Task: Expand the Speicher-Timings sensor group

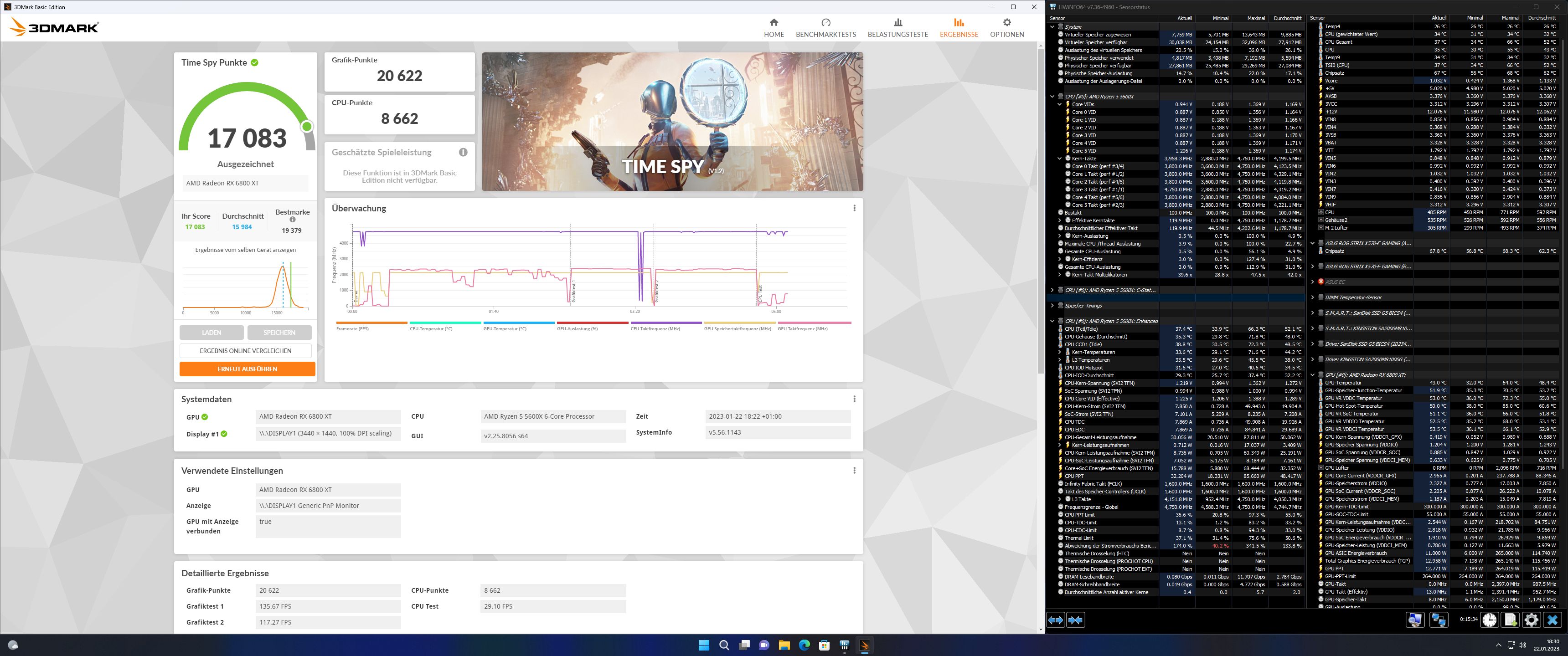Action: (1052, 306)
